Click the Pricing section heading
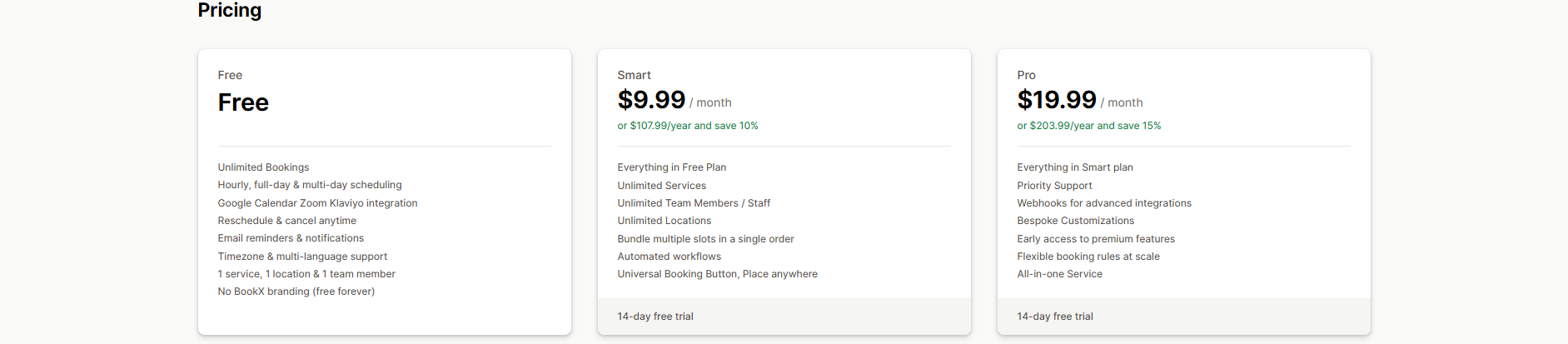The height and width of the screenshot is (344, 1568). click(229, 11)
